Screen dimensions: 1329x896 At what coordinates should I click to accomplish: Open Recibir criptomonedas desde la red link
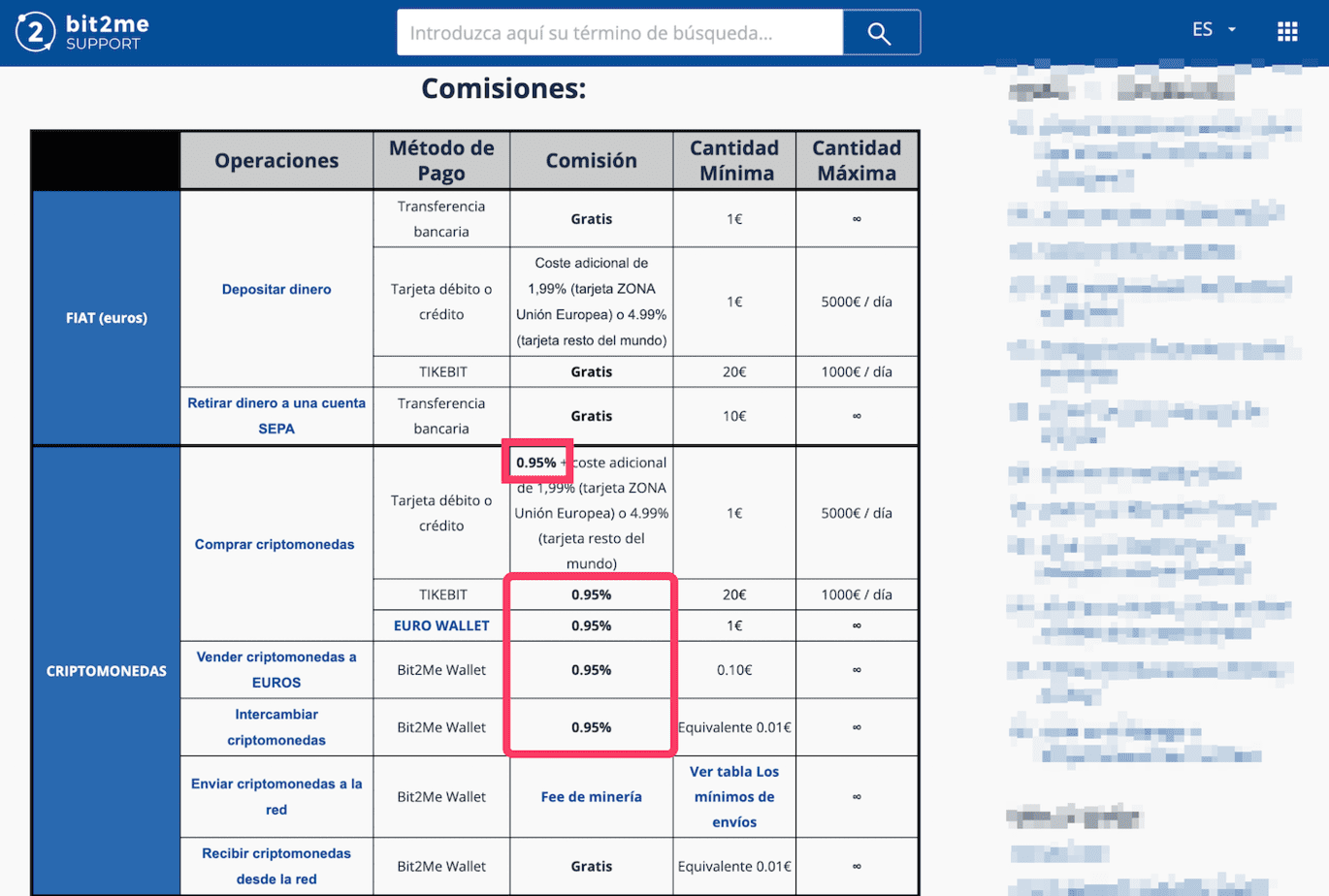[x=276, y=866]
